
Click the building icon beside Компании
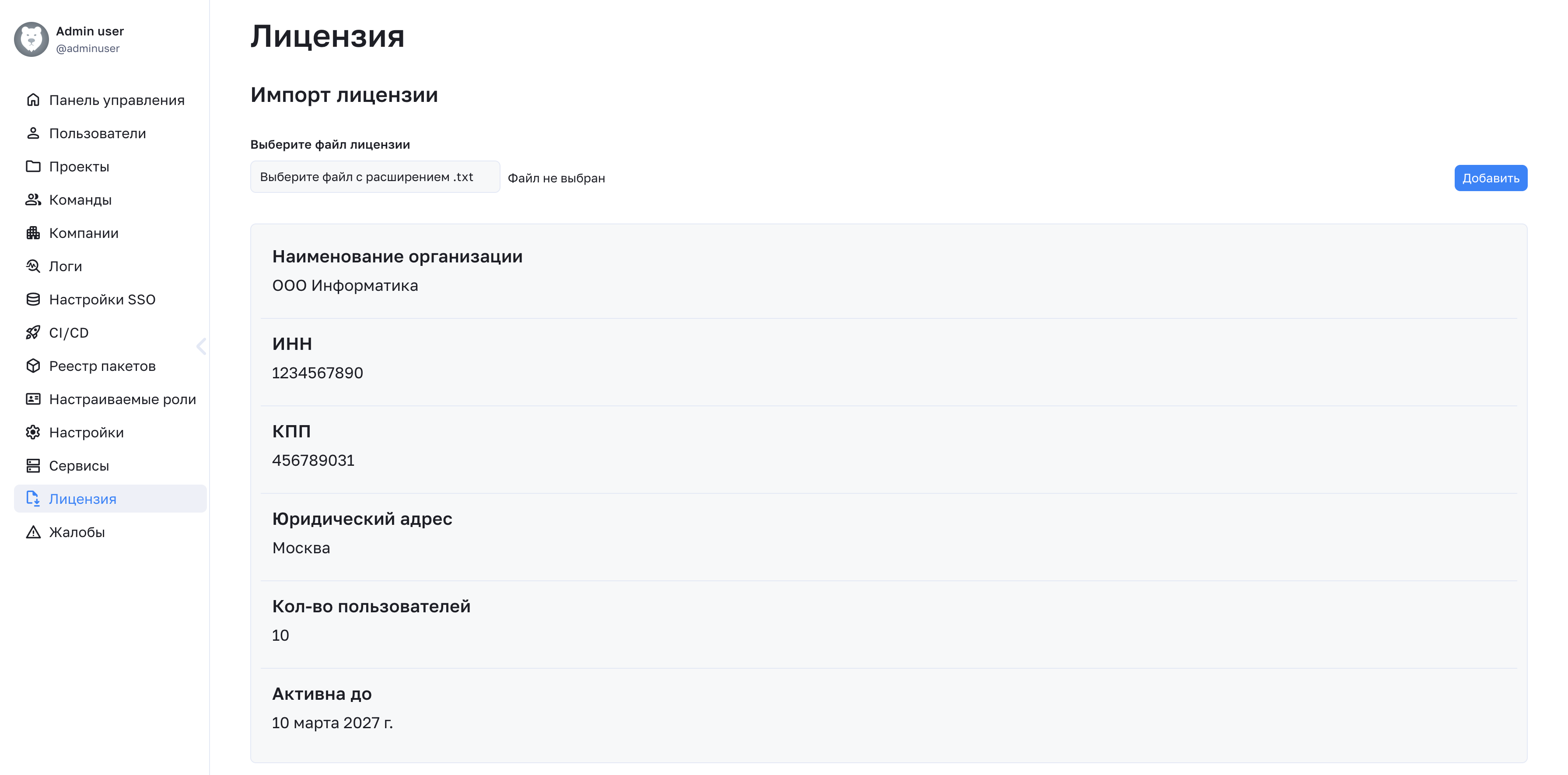(33, 233)
